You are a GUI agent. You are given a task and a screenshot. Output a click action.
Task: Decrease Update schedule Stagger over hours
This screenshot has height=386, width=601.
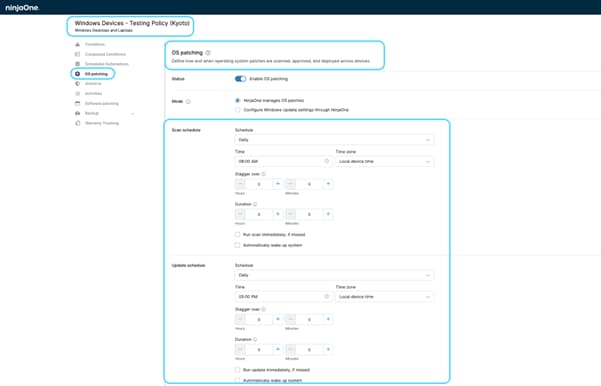coord(240,319)
